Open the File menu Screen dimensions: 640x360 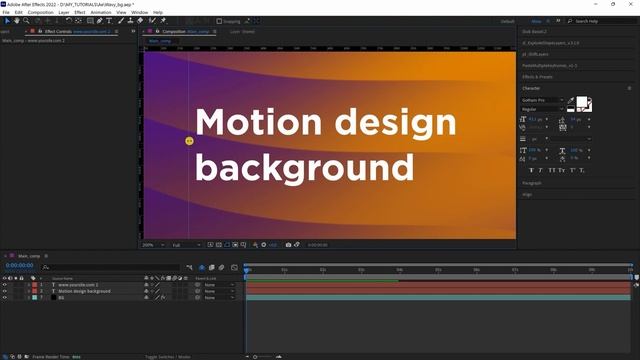[6, 13]
